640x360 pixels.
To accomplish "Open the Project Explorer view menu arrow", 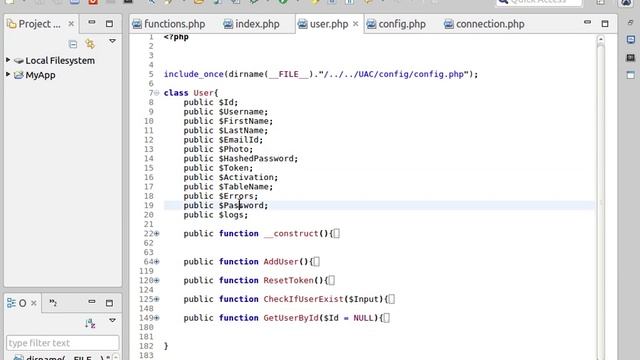I will click(x=112, y=41).
